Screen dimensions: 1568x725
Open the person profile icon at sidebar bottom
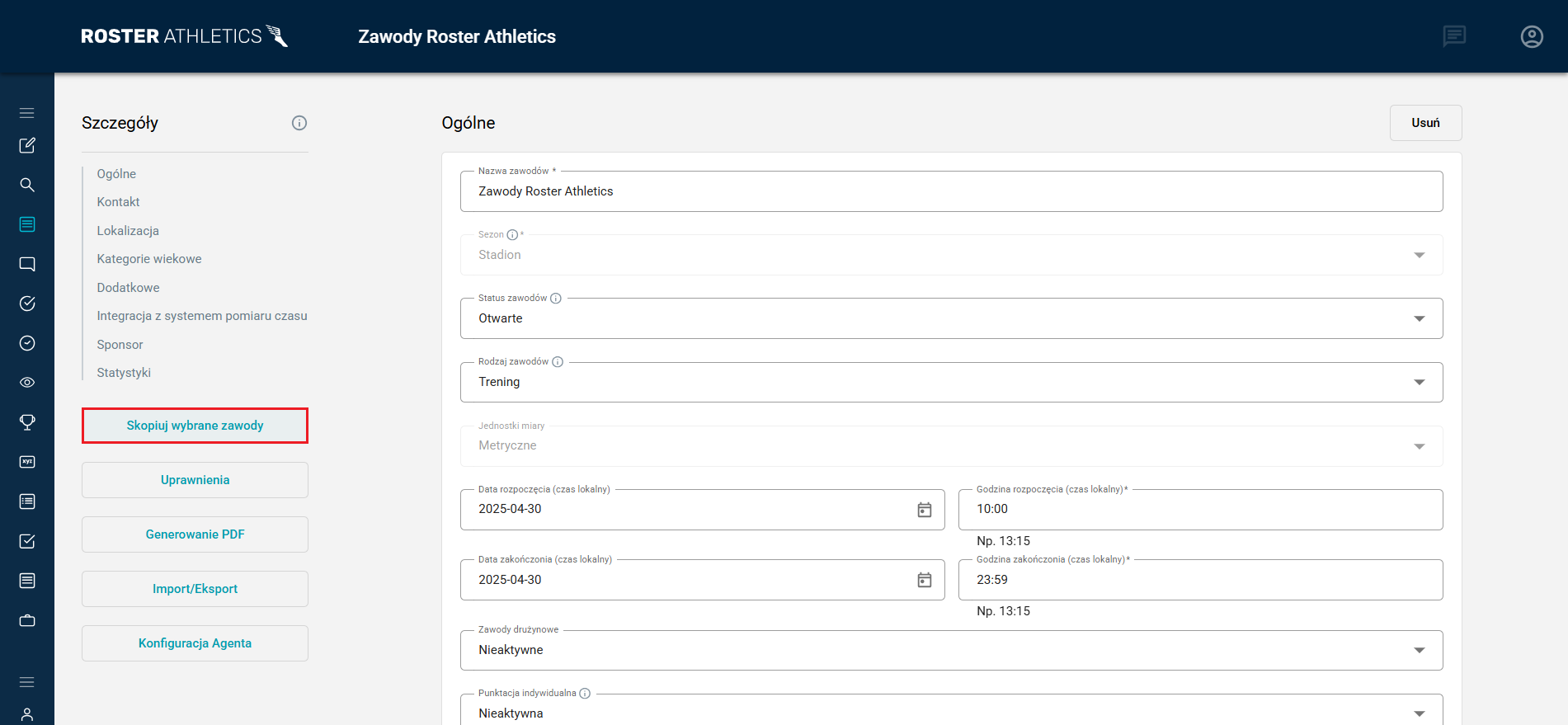pos(27,714)
